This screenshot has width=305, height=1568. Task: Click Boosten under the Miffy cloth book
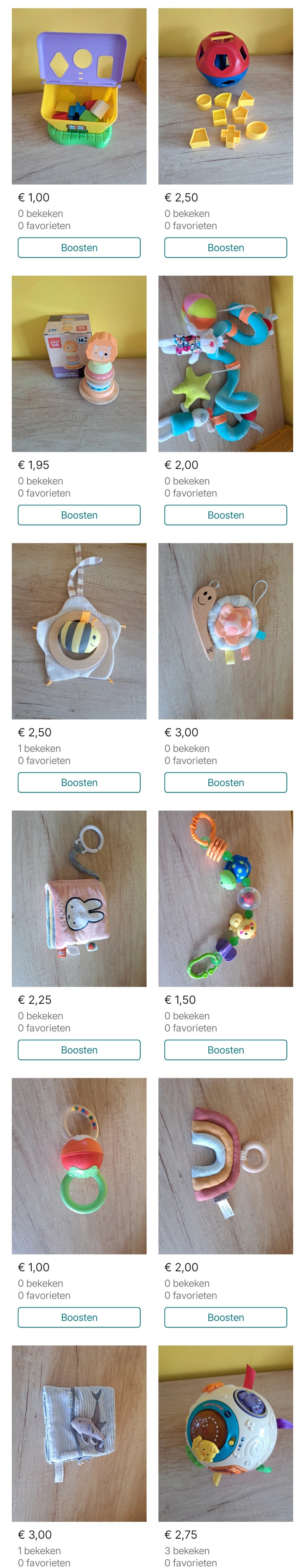coord(79,1050)
